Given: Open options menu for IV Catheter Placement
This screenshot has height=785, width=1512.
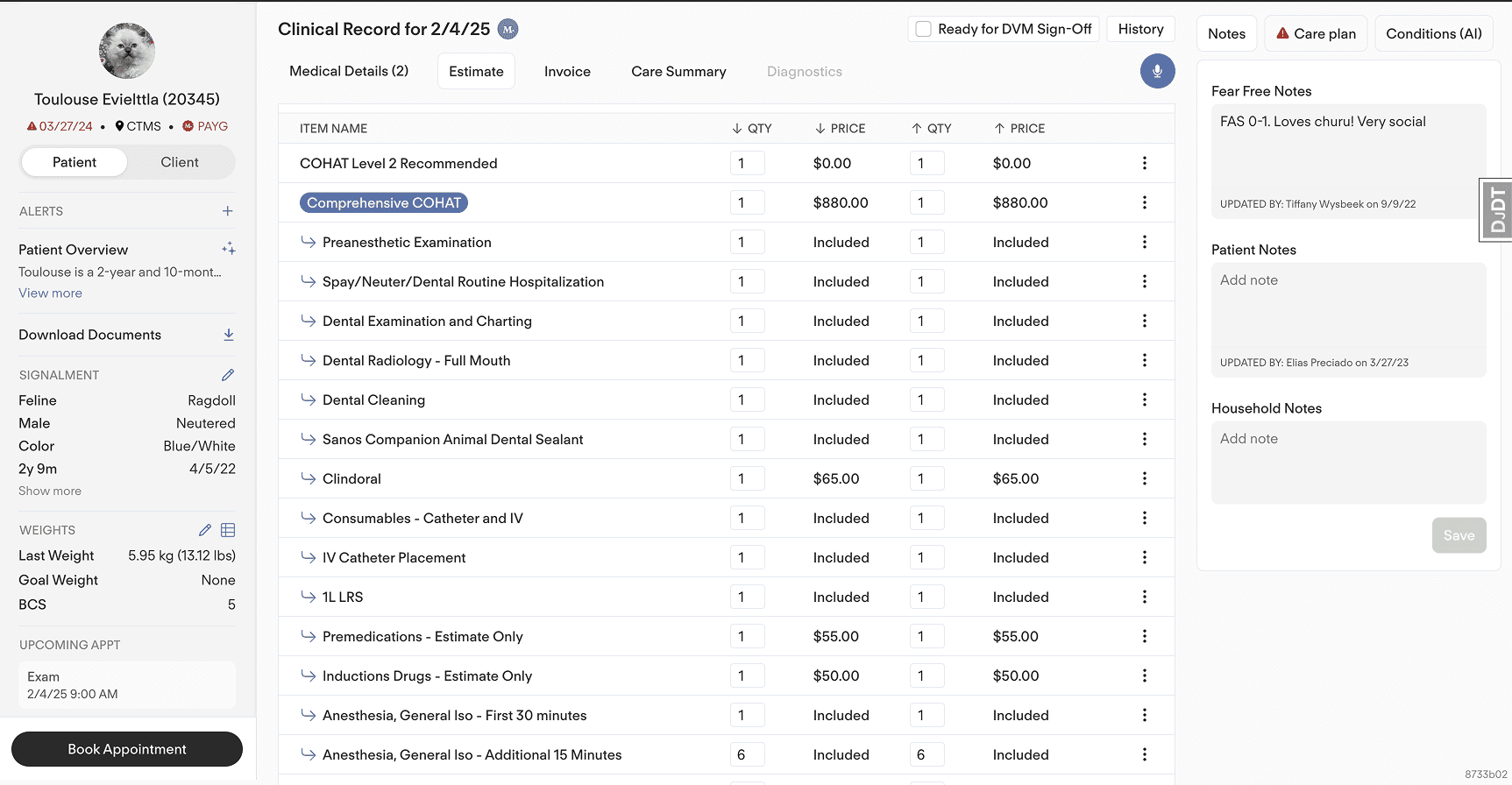Looking at the screenshot, I should 1145,557.
